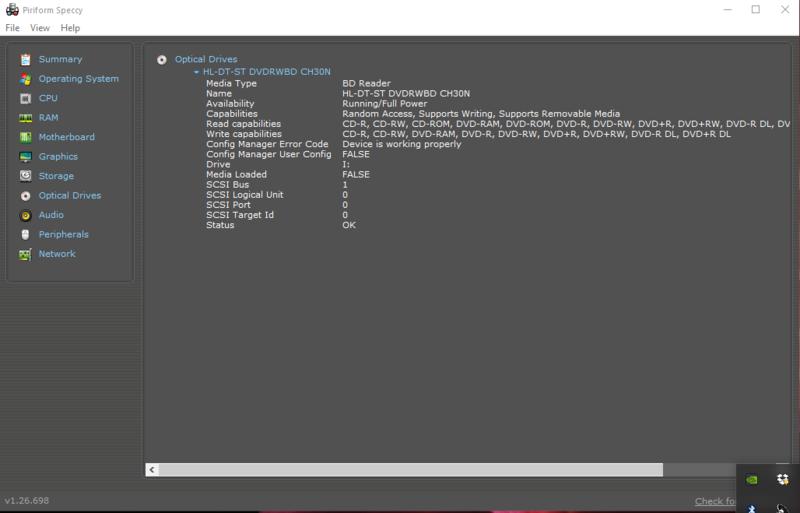This screenshot has width=800, height=513.
Task: Maximize the Speccy window
Action: [x=756, y=10]
